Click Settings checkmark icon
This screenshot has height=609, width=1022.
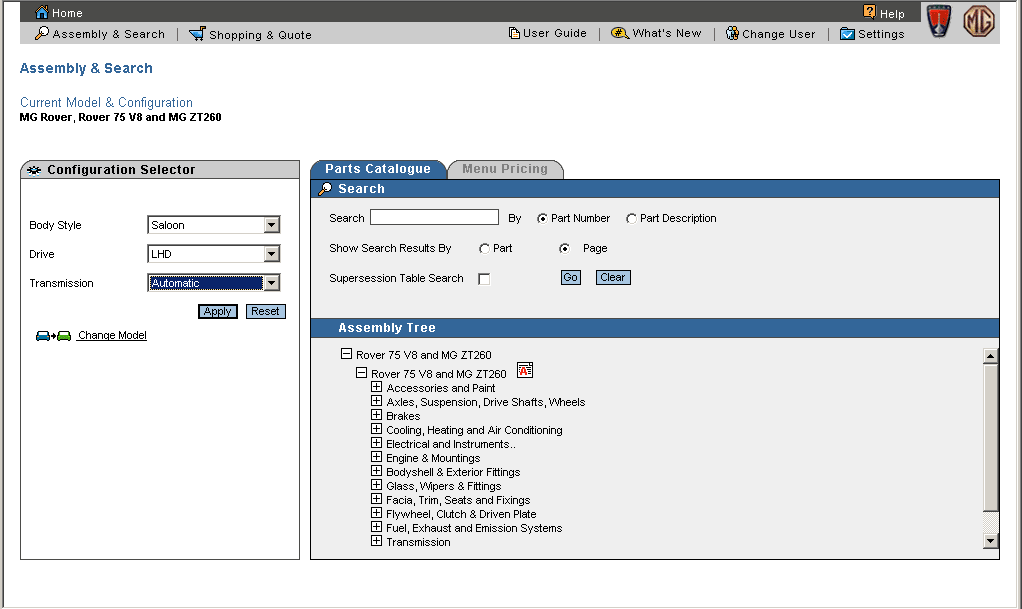(847, 34)
